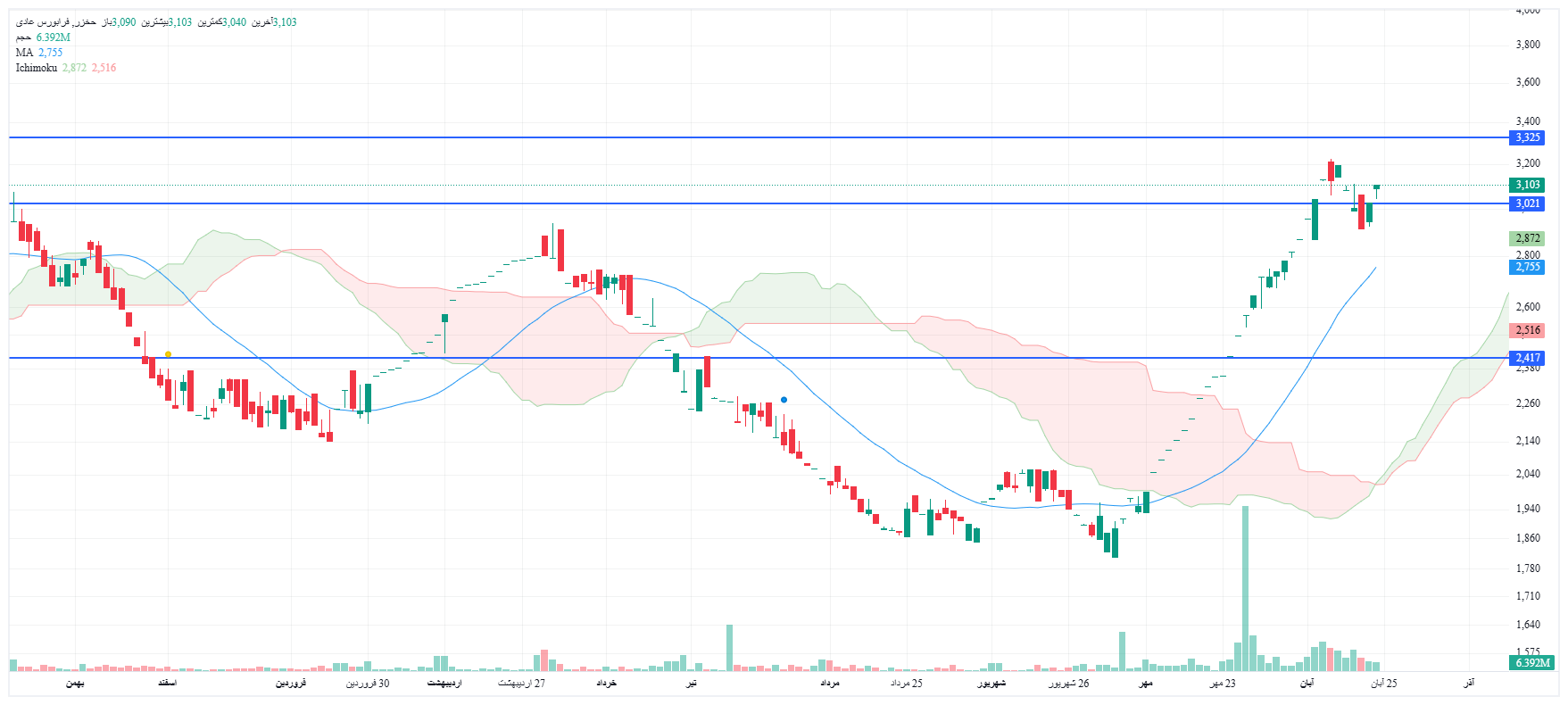Click the blue 2,417 horizontal line label

pyautogui.click(x=1528, y=358)
